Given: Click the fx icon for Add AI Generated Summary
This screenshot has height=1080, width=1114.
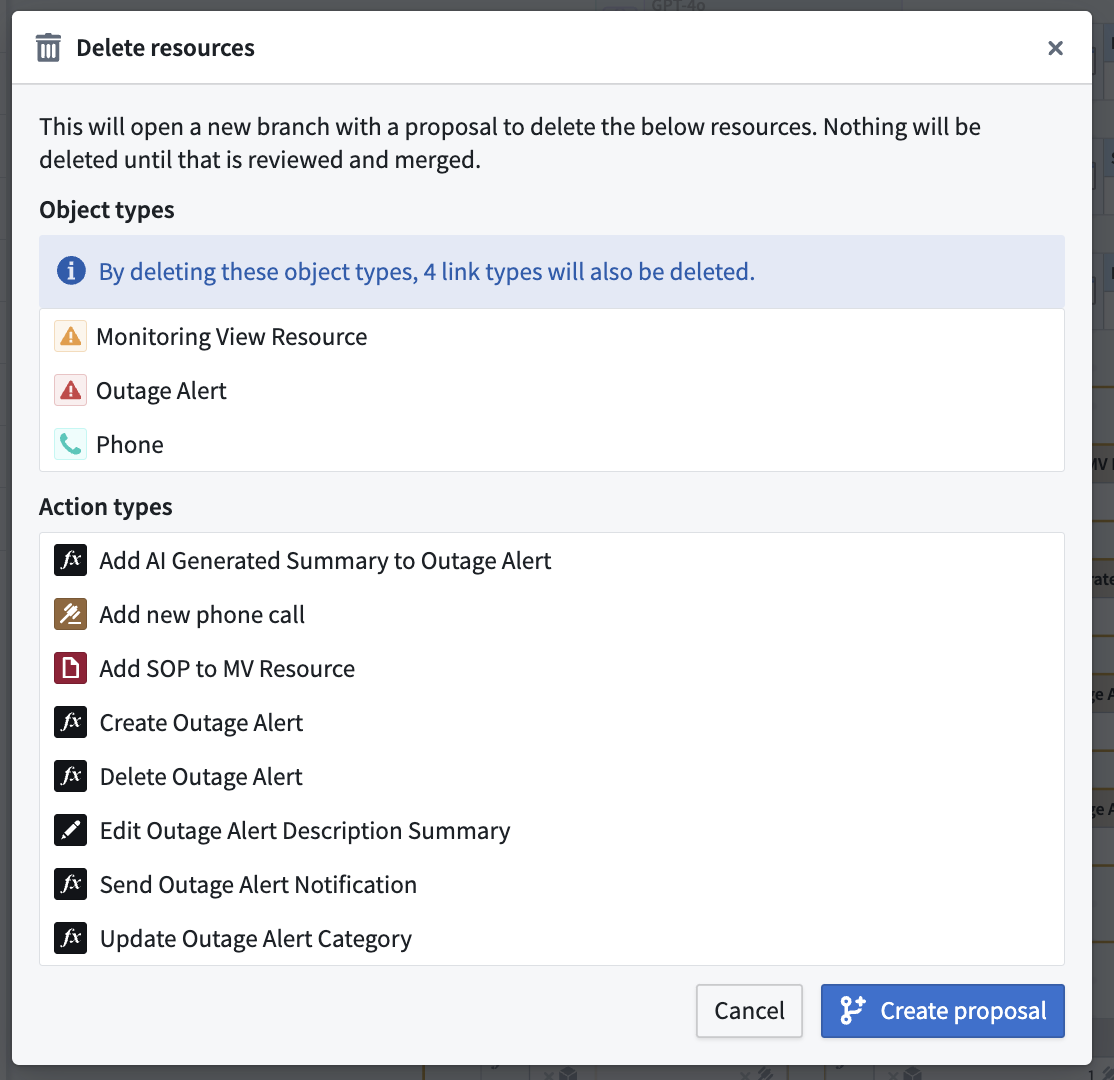Looking at the screenshot, I should (x=70, y=560).
